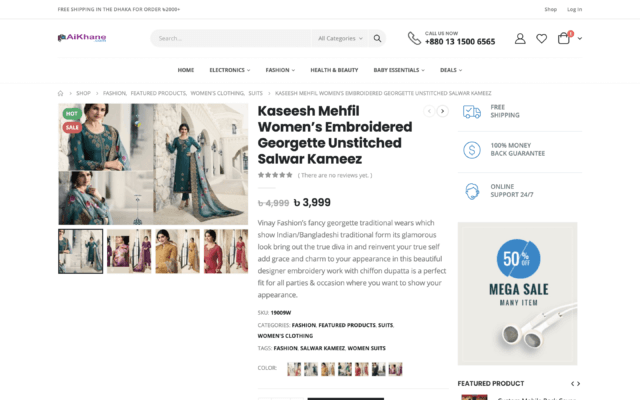Go to the Home menu item
The image size is (640, 400).
pyautogui.click(x=186, y=70)
